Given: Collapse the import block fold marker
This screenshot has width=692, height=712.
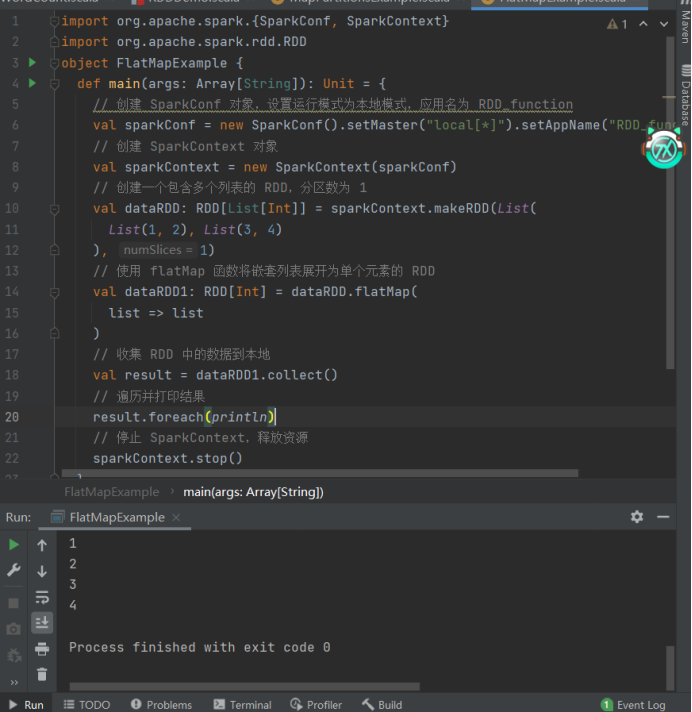Looking at the screenshot, I should 54,21.
